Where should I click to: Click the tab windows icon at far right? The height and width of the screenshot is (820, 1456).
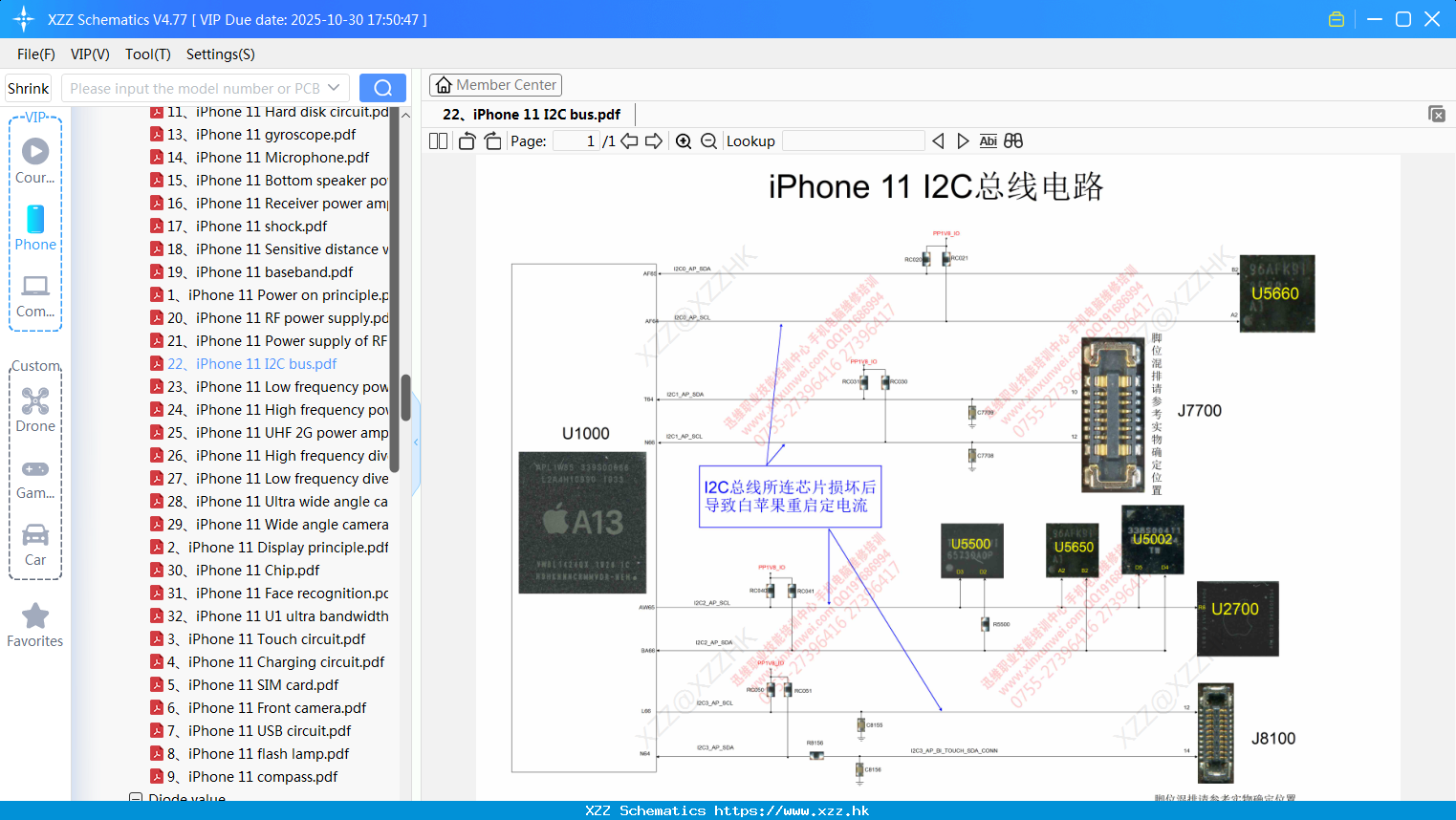point(1437,114)
